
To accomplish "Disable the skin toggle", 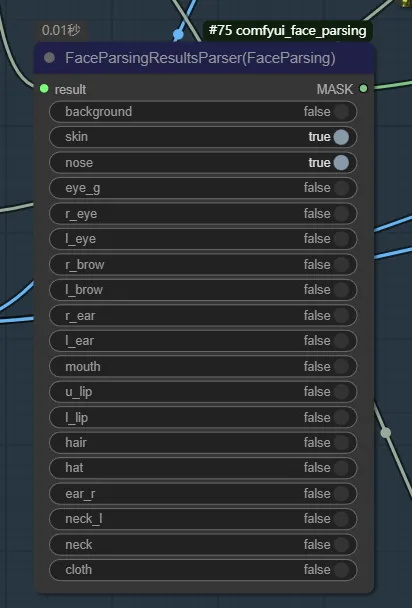I will tap(203, 137).
